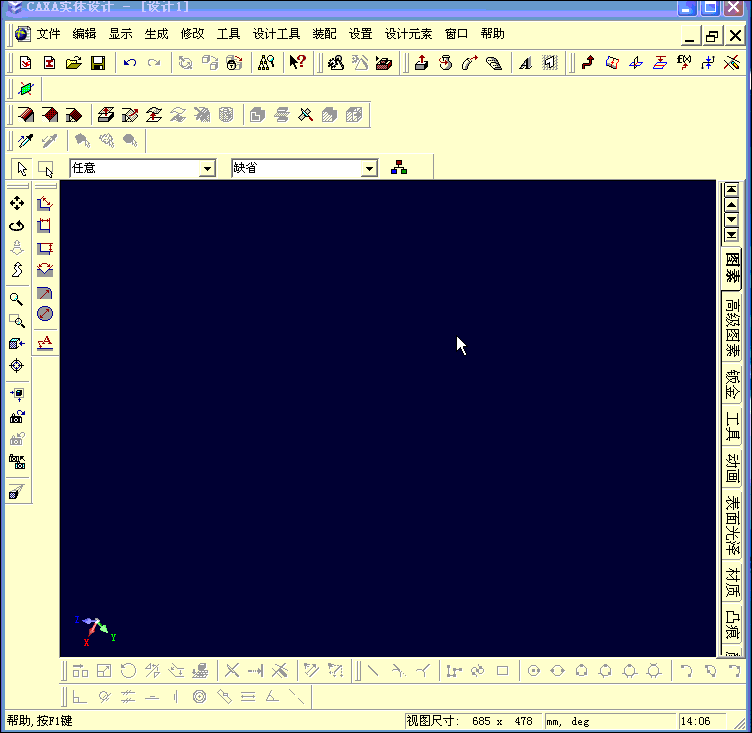Viewport: 752px width, 733px height.
Task: Click the 视图尺寸 status bar entry
Action: (x=472, y=721)
